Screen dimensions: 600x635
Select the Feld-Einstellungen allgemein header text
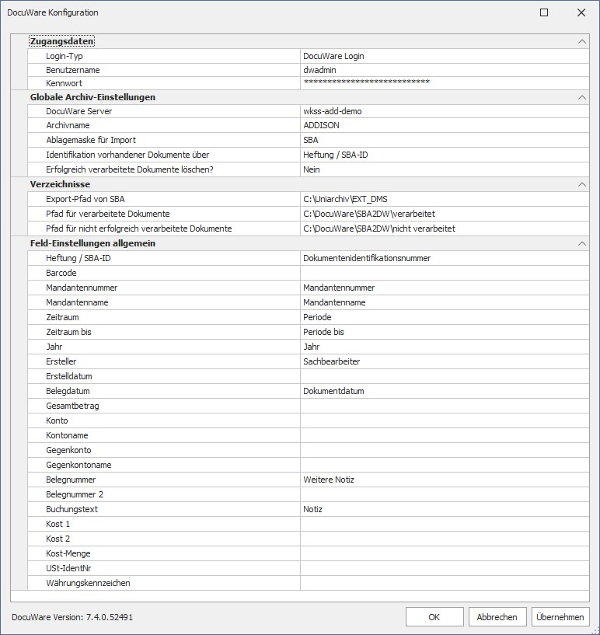93,243
